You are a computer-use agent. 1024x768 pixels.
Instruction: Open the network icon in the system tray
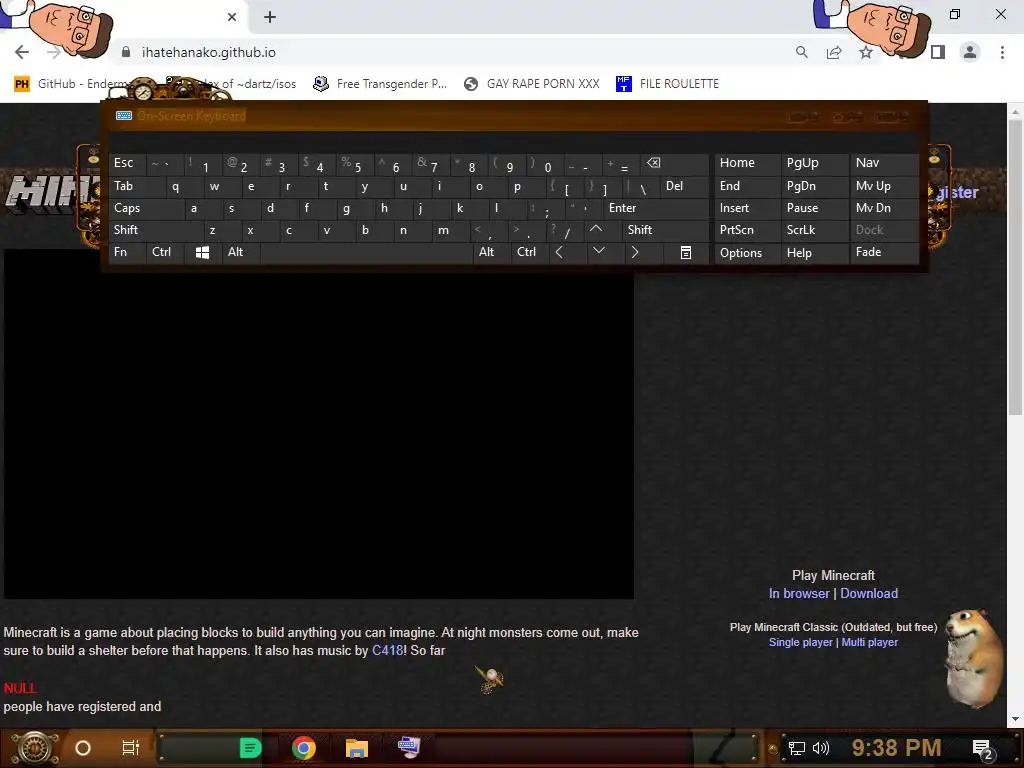coord(796,748)
